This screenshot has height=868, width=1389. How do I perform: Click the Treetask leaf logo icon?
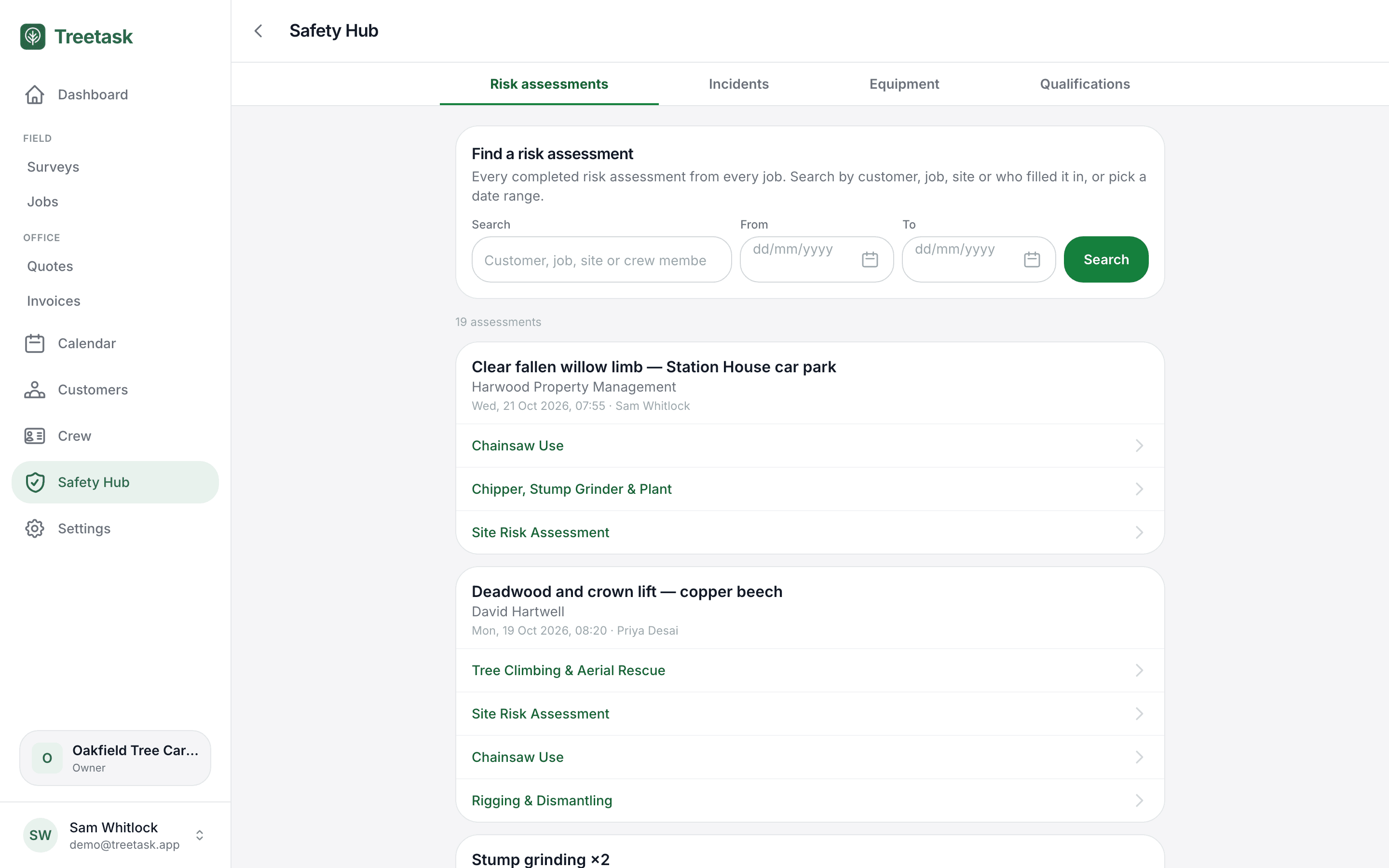(x=33, y=37)
